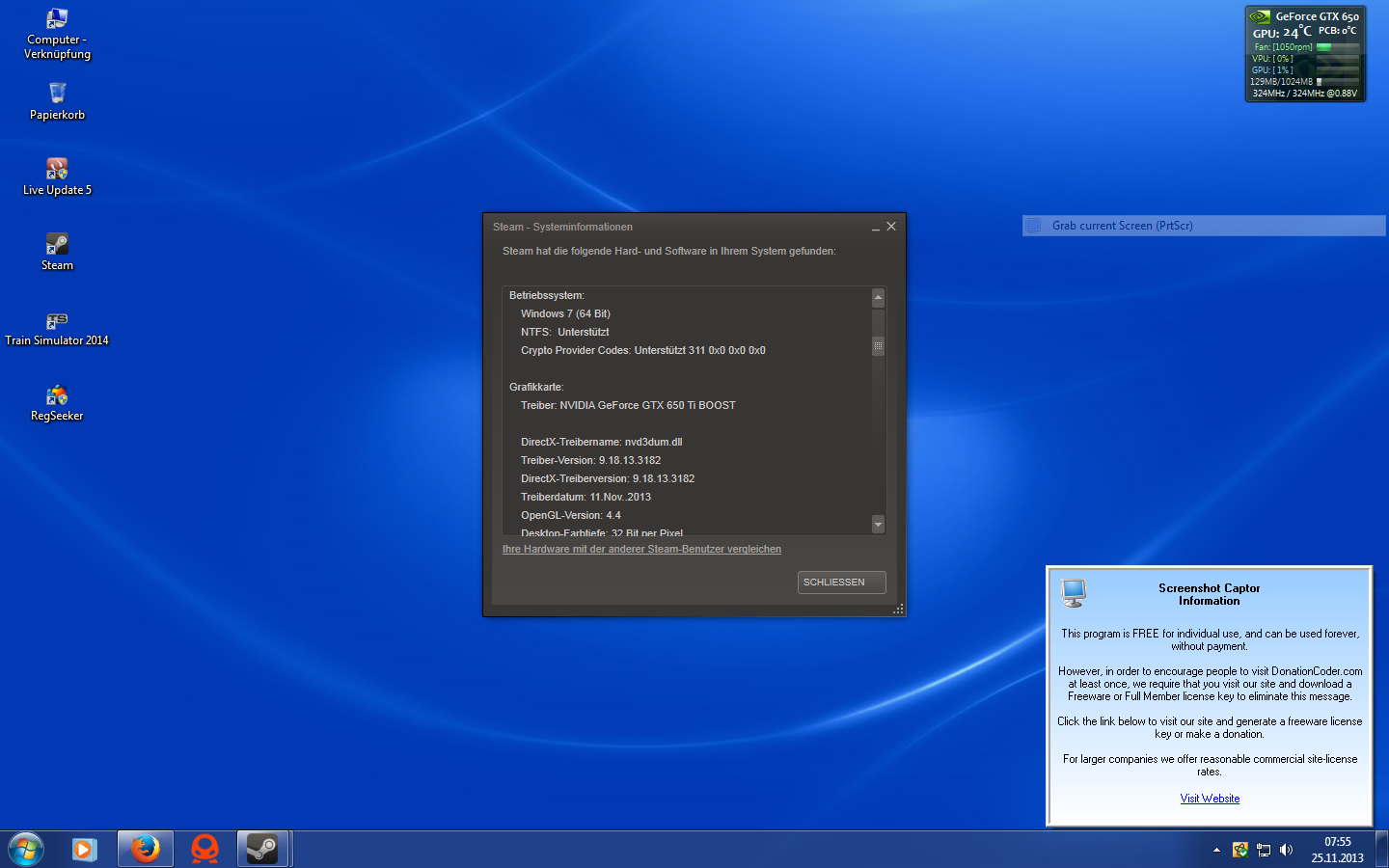Close the Steam Systeminformationen dialog with X
1389x868 pixels.
point(891,227)
